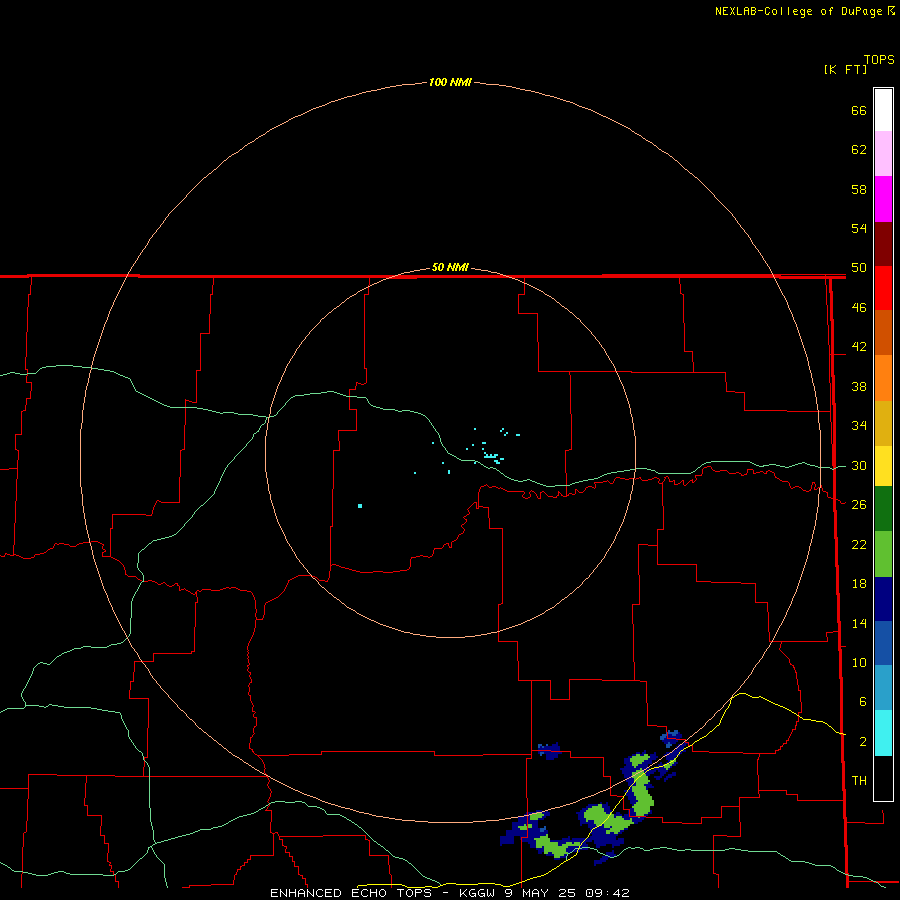Click the gold 34 kft legend swatch
900x900 pixels.
pos(883,423)
